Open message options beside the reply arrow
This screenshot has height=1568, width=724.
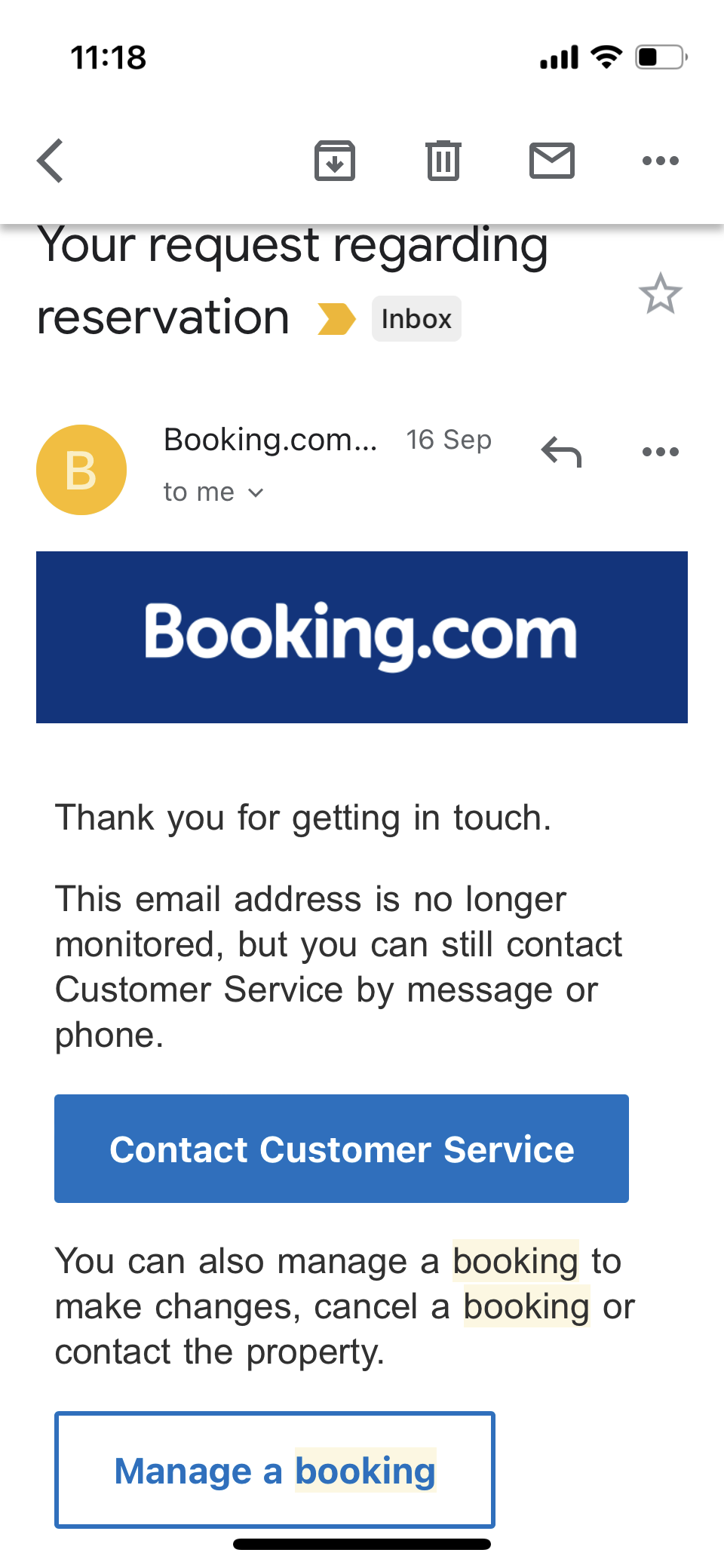point(660,453)
